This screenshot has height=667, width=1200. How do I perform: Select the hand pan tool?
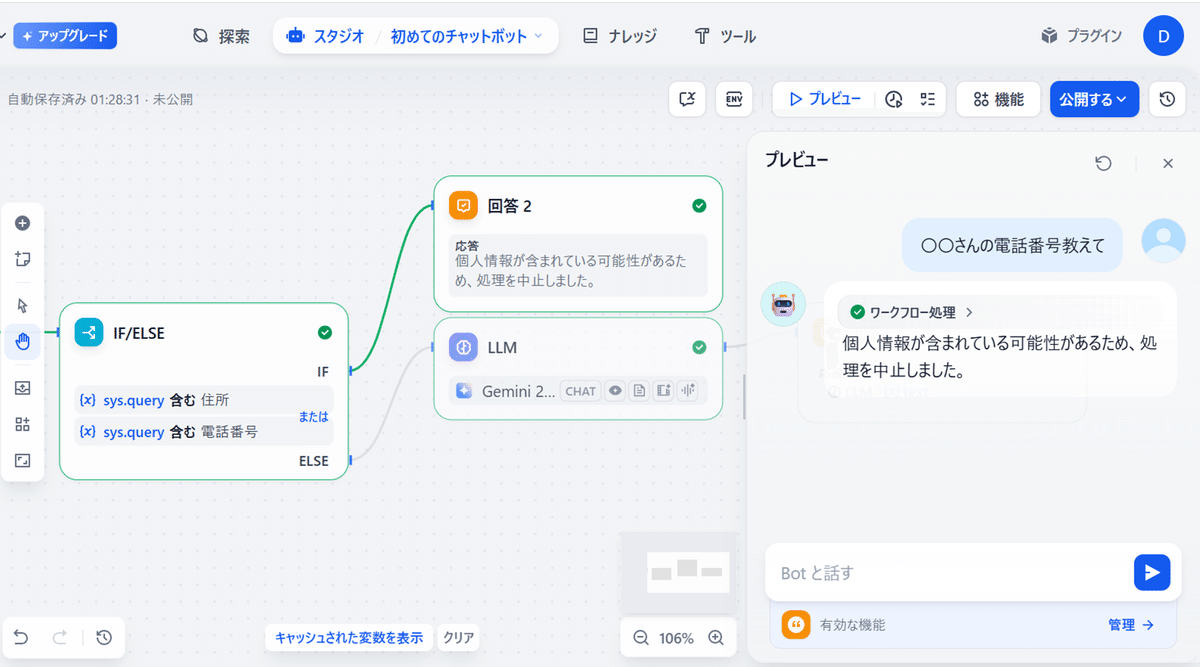(23, 342)
